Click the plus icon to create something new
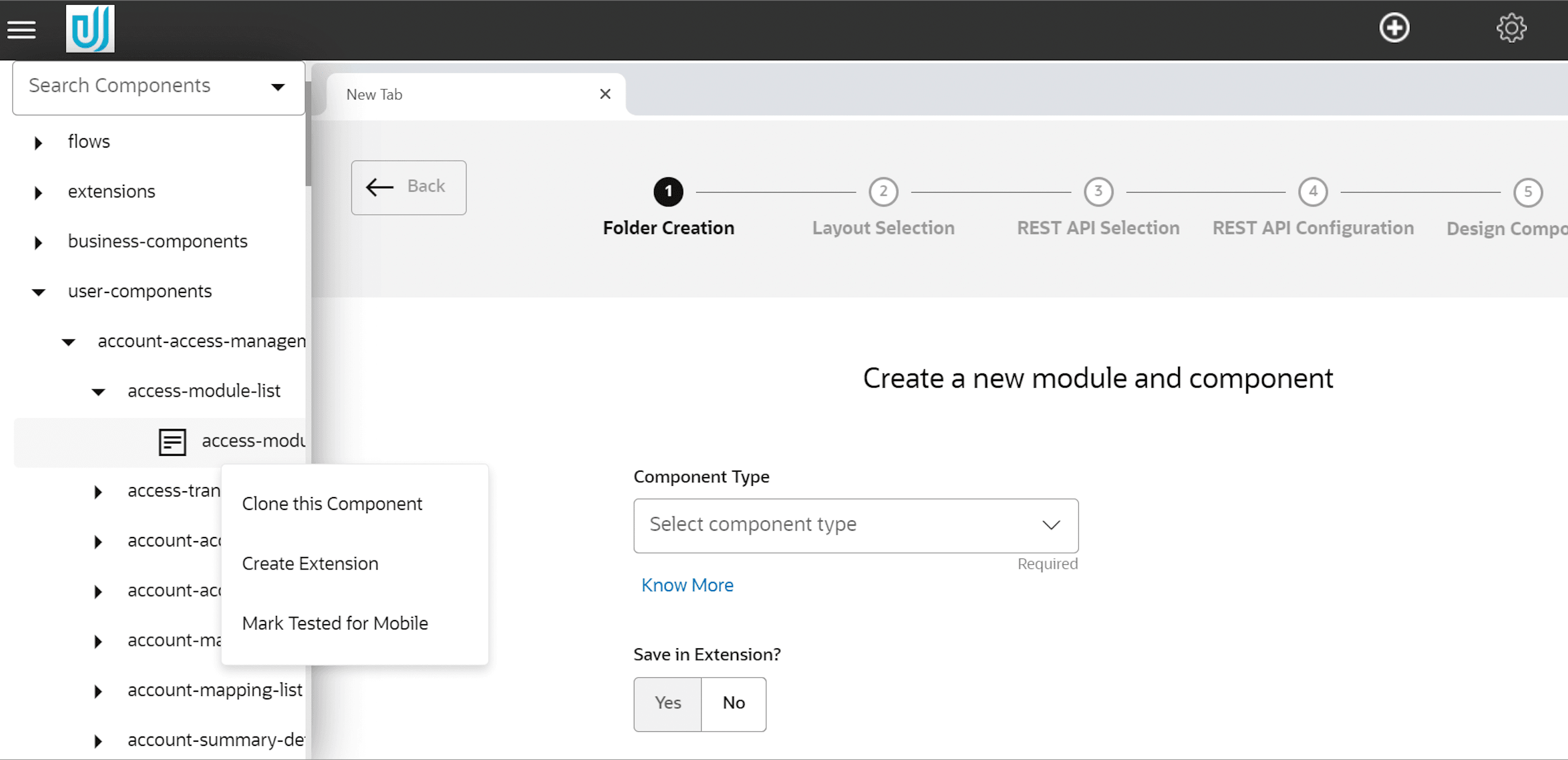 click(1394, 28)
